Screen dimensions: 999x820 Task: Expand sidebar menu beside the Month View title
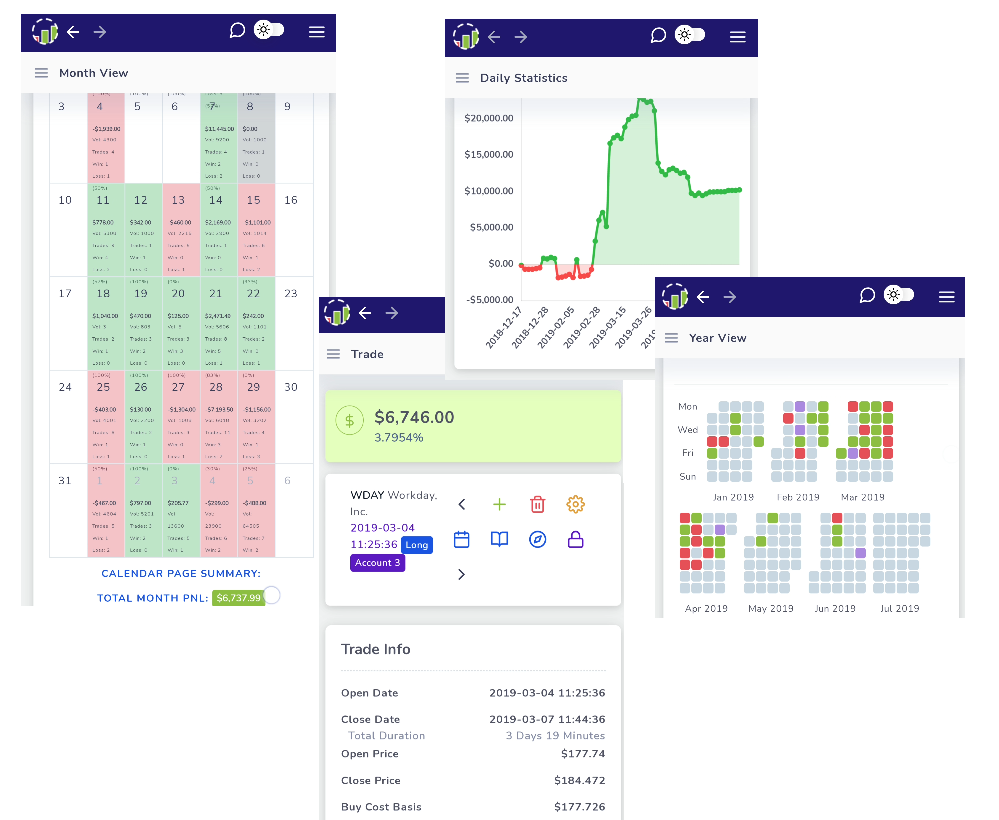click(41, 73)
